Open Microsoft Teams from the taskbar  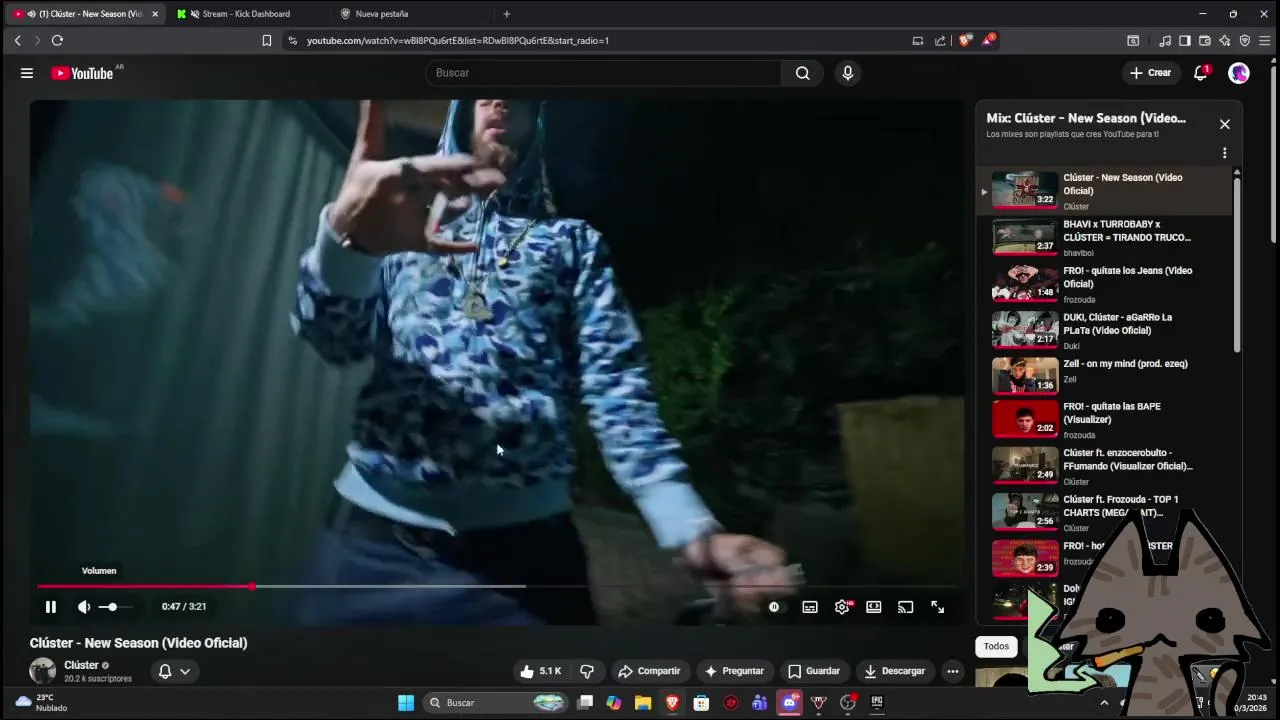click(760, 703)
